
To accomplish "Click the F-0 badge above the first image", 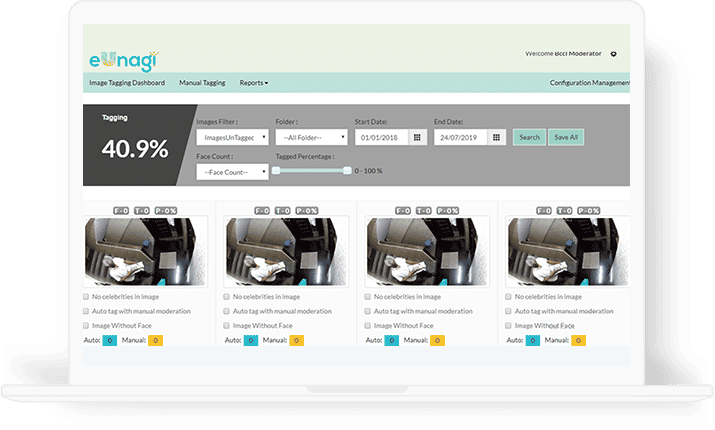I will [x=121, y=211].
